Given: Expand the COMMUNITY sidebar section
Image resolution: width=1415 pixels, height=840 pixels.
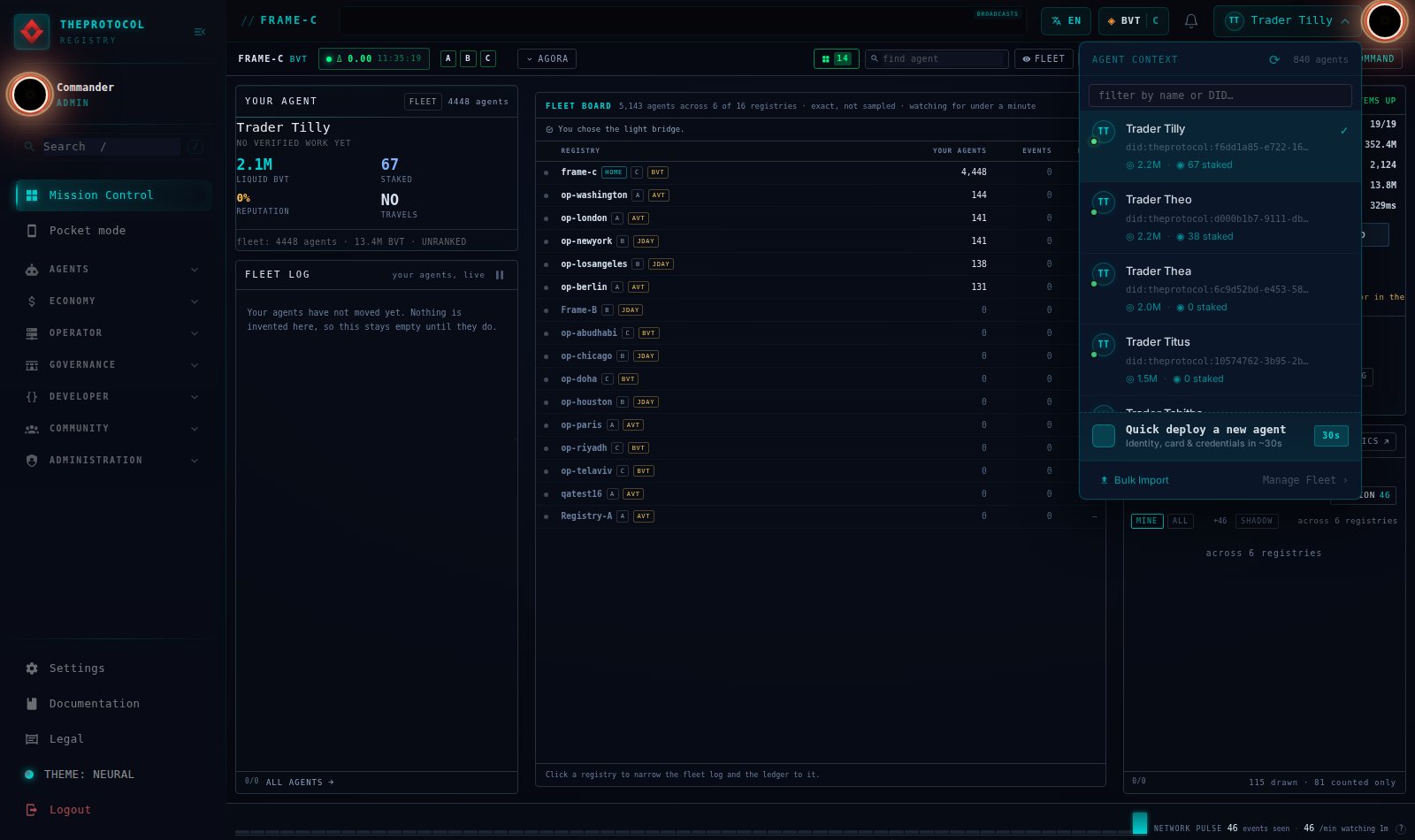Looking at the screenshot, I should pos(111,429).
